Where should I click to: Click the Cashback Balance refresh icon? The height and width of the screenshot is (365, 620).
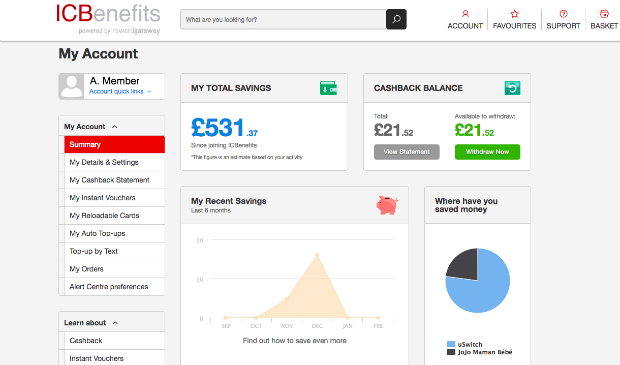512,88
